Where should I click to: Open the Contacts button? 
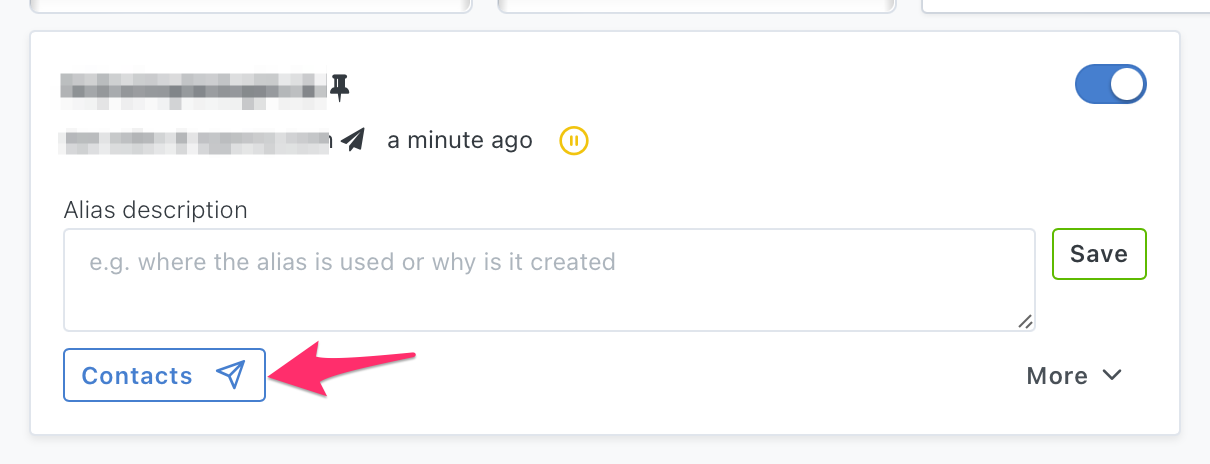pyautogui.click(x=164, y=375)
